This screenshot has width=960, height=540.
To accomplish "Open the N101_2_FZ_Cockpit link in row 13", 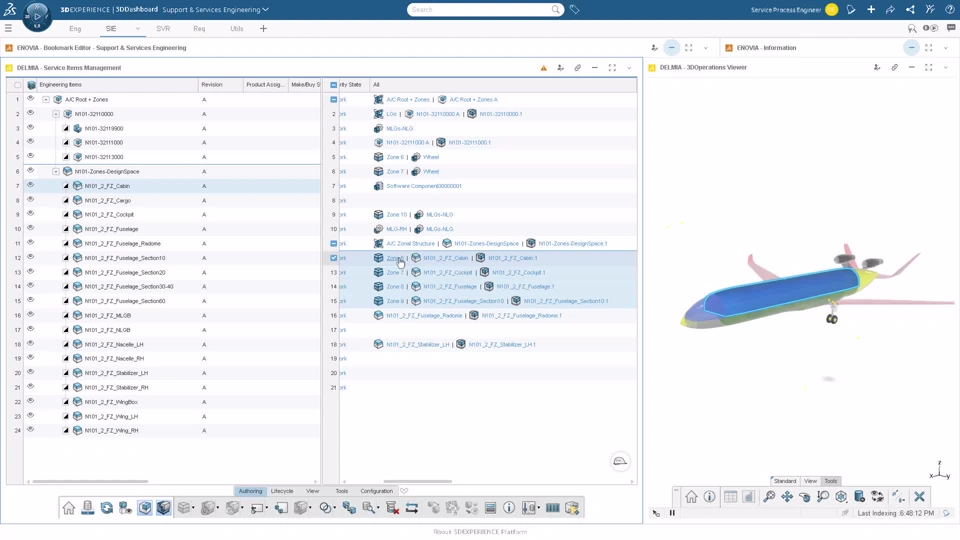I will [448, 272].
